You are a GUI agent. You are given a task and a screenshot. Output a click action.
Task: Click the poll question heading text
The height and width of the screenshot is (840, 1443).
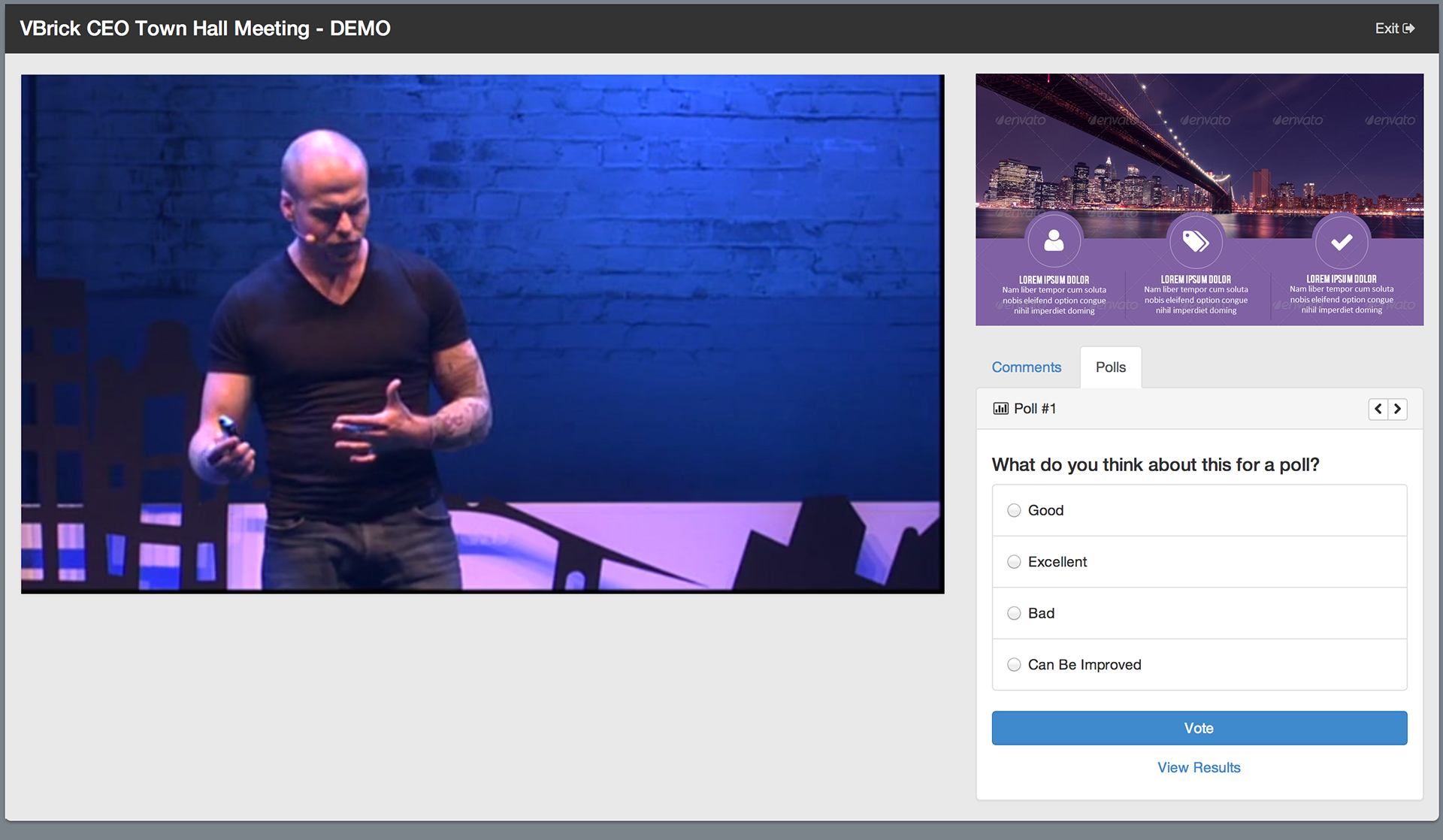[1155, 465]
